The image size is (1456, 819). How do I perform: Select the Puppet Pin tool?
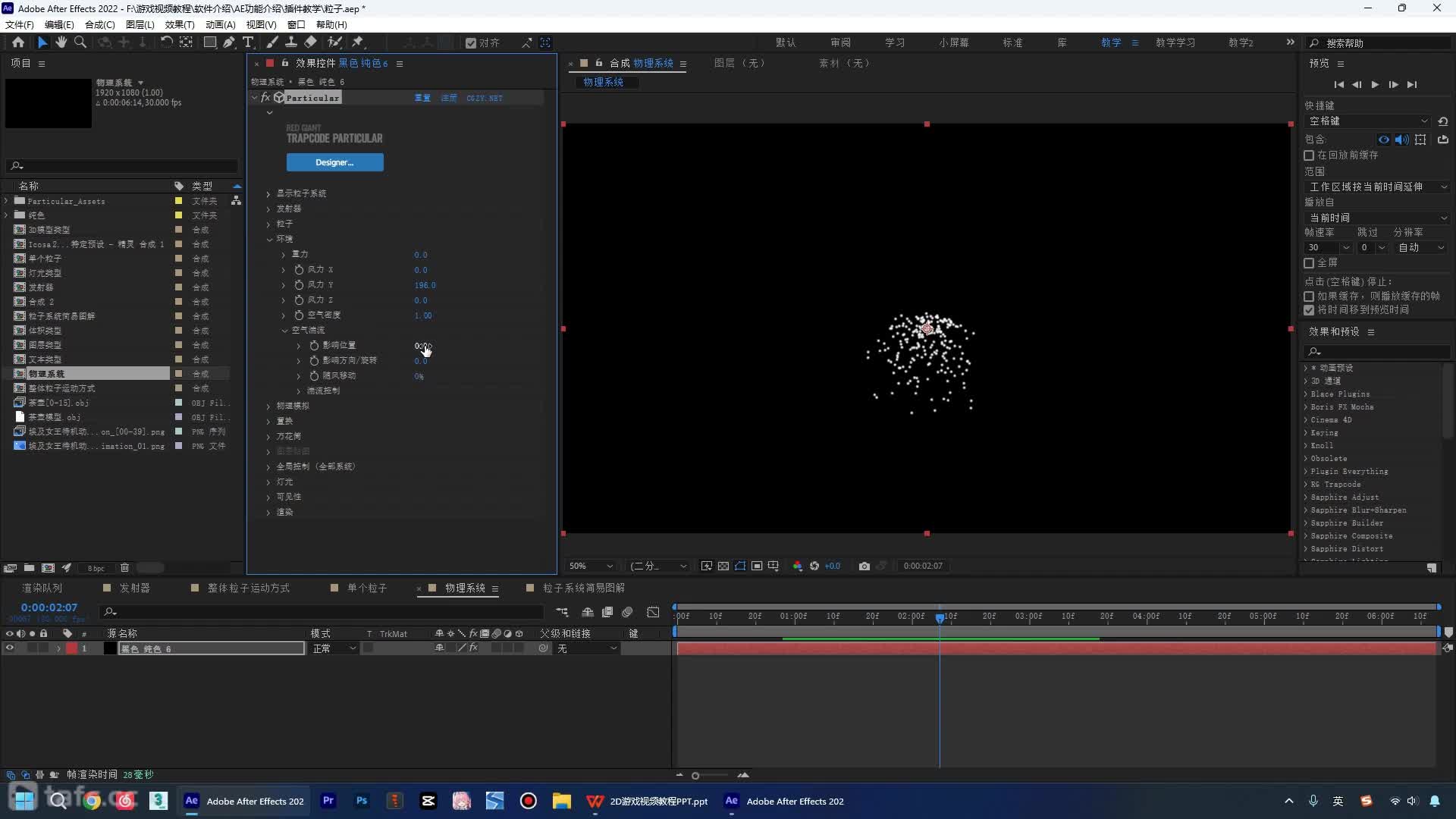click(358, 42)
